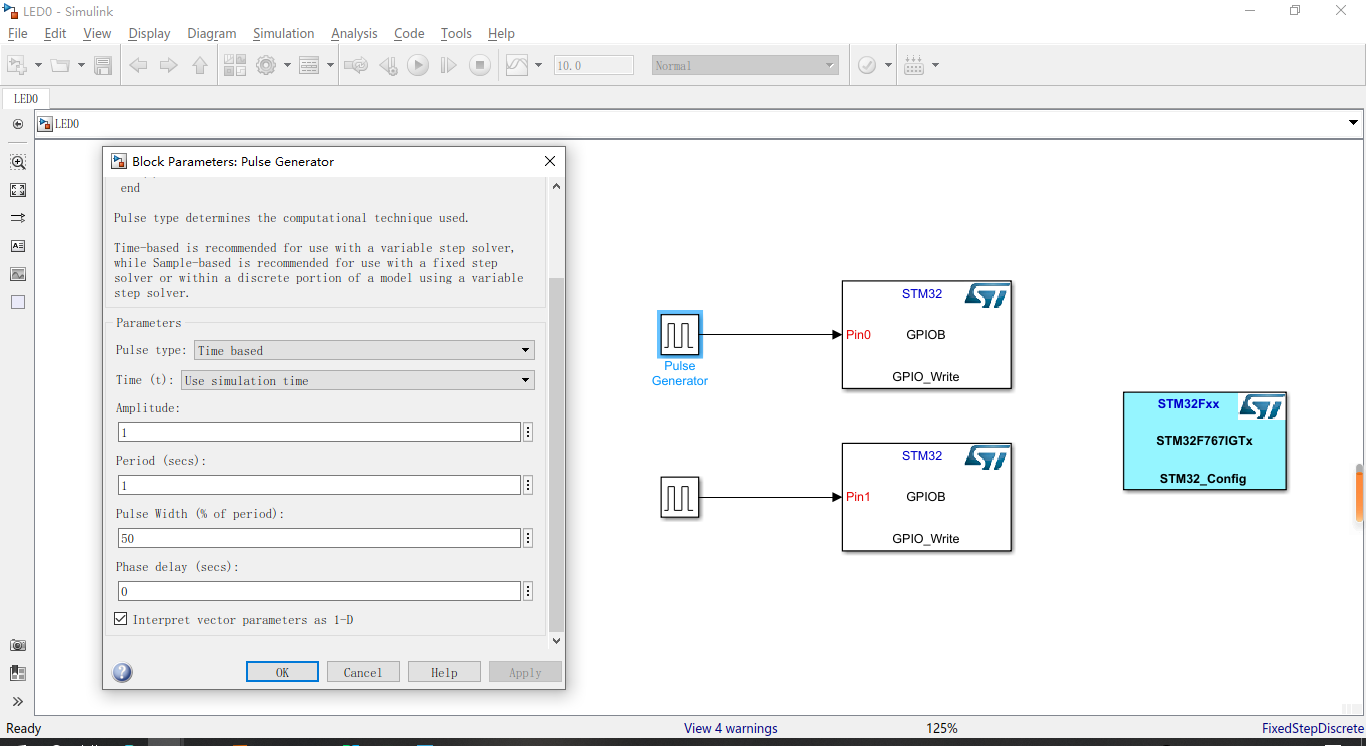Click the Fit to View palette icon
The height and width of the screenshot is (746, 1366).
point(18,190)
